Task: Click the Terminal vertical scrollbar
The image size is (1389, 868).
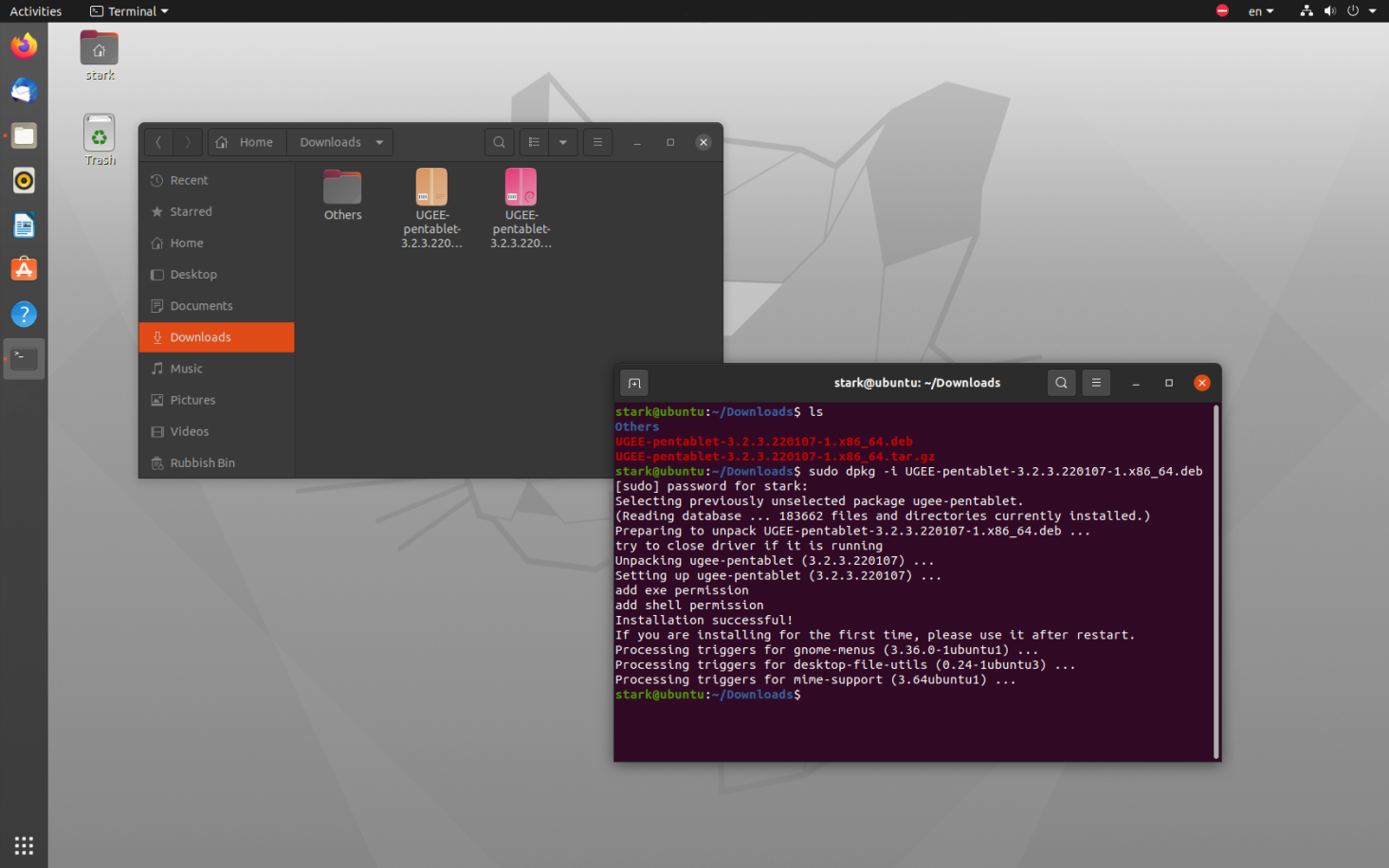Action: click(x=1216, y=582)
